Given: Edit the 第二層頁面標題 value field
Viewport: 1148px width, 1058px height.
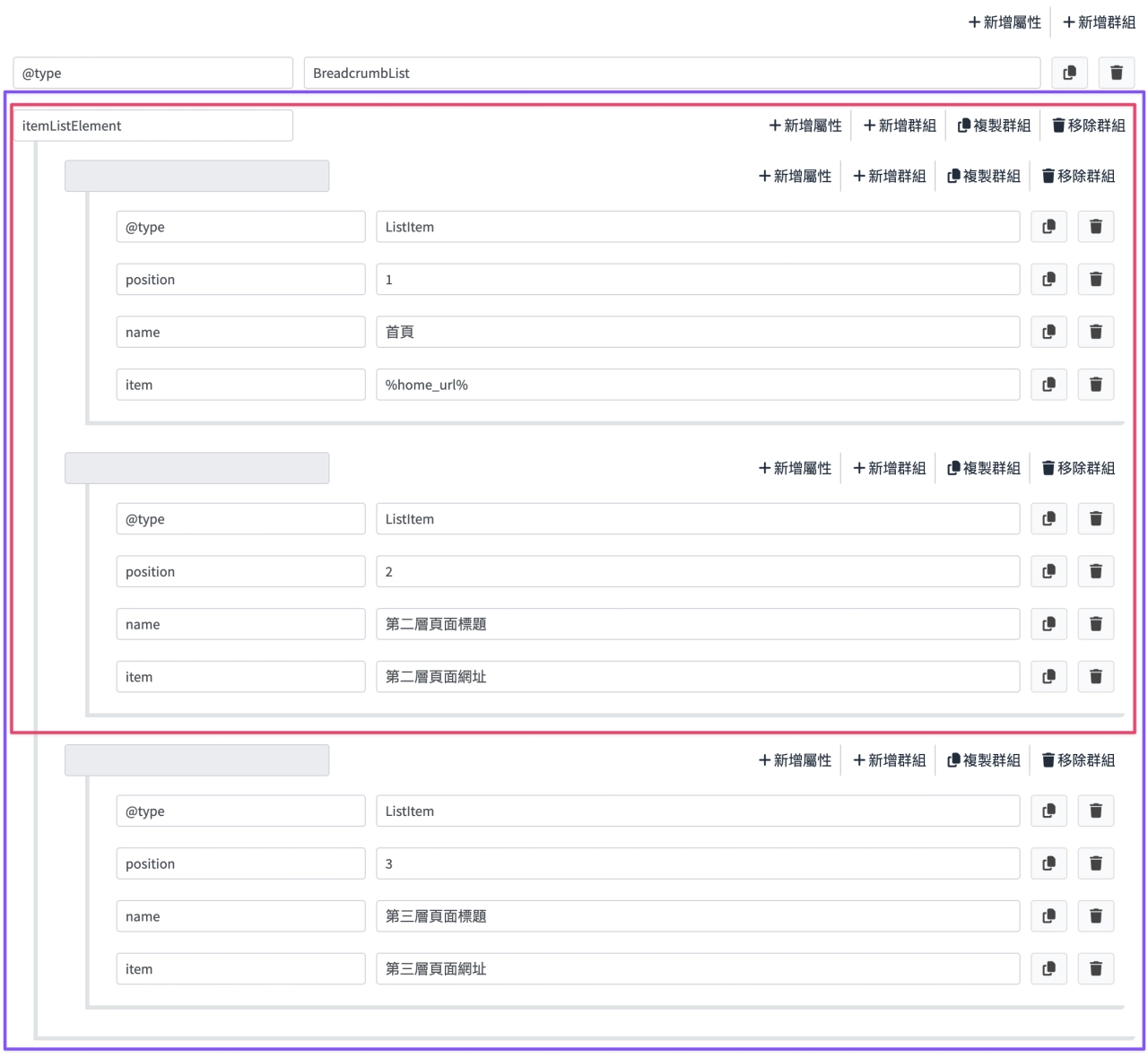Looking at the screenshot, I should point(698,624).
